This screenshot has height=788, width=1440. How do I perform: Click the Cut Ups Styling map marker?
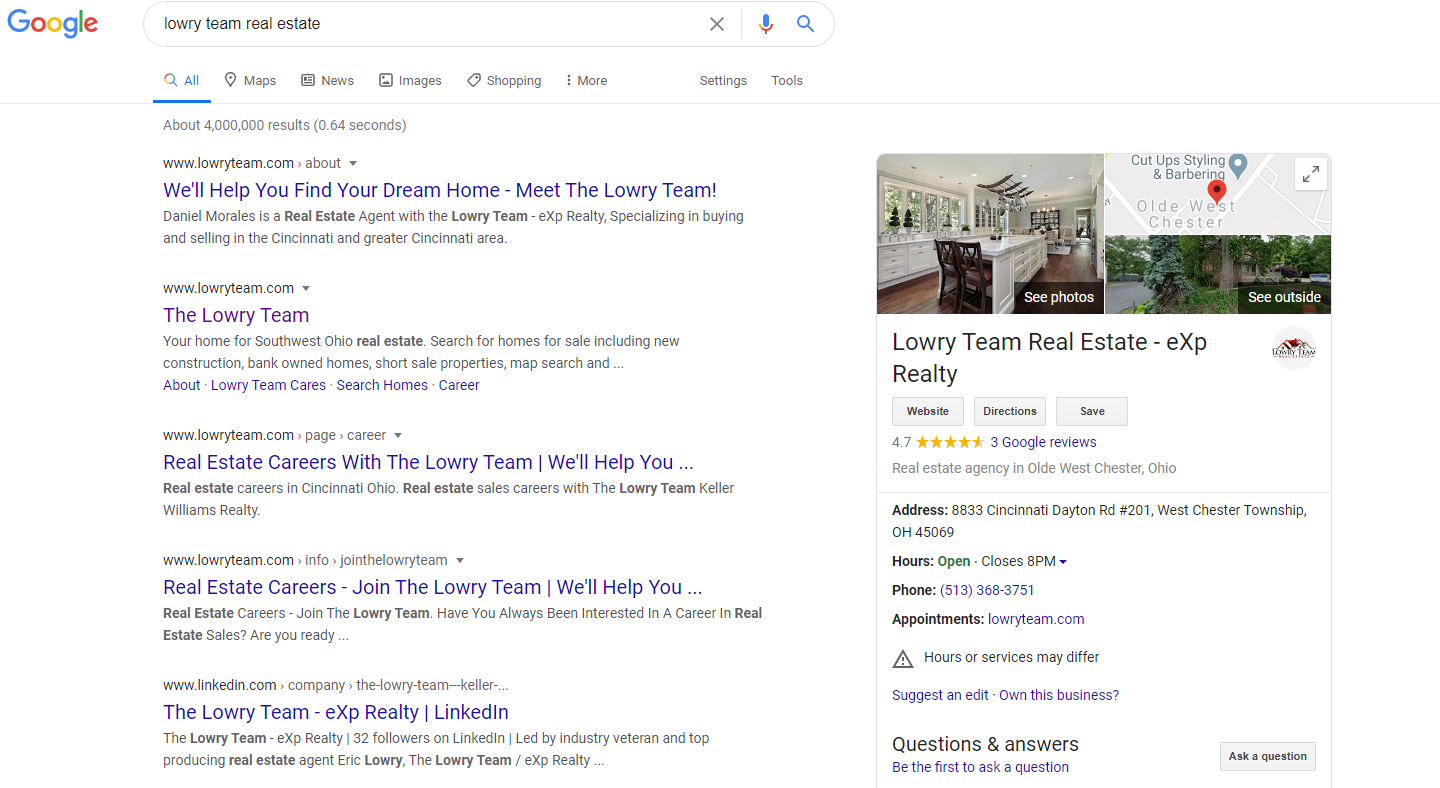click(x=1238, y=164)
